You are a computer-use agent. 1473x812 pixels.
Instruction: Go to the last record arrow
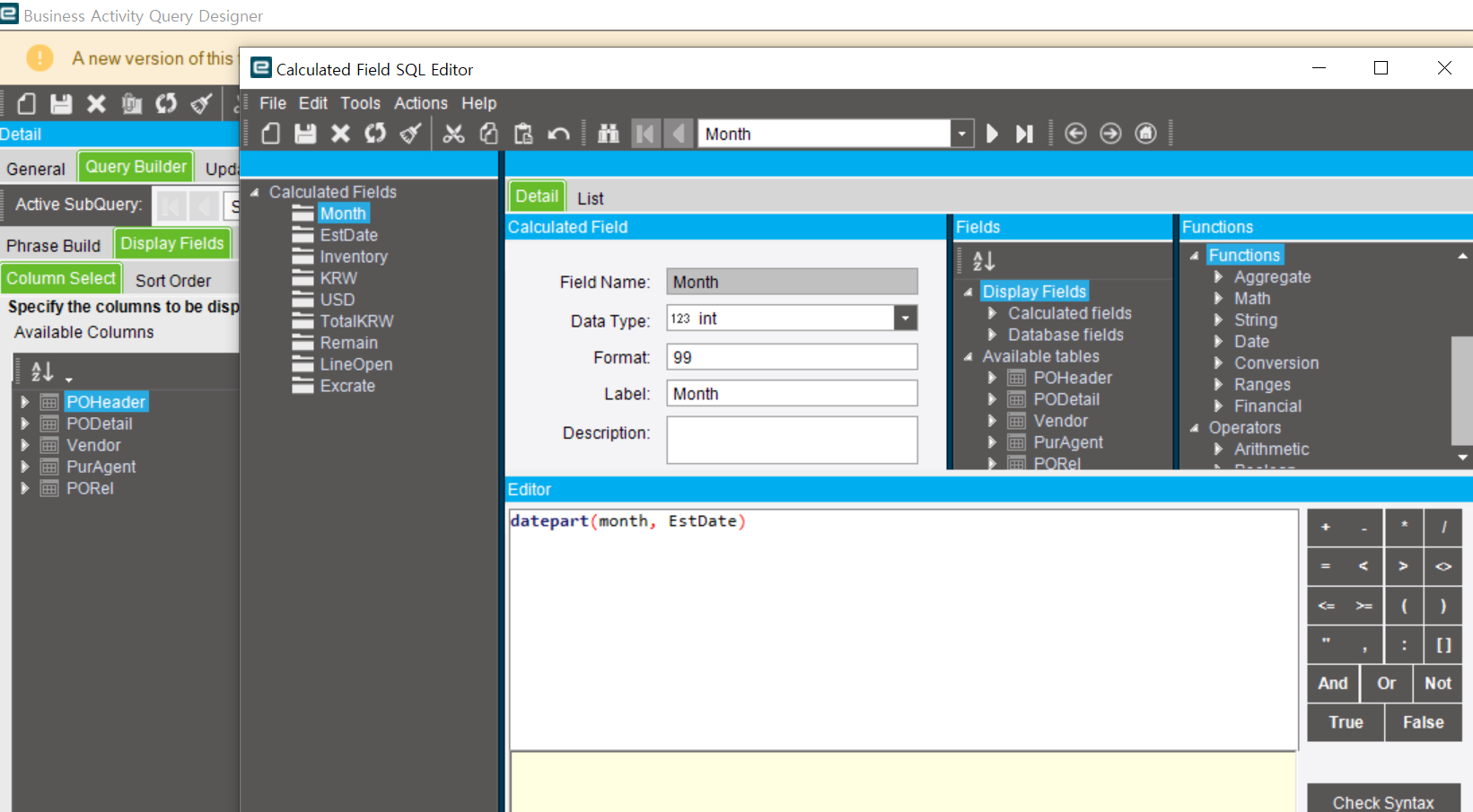[x=1024, y=134]
